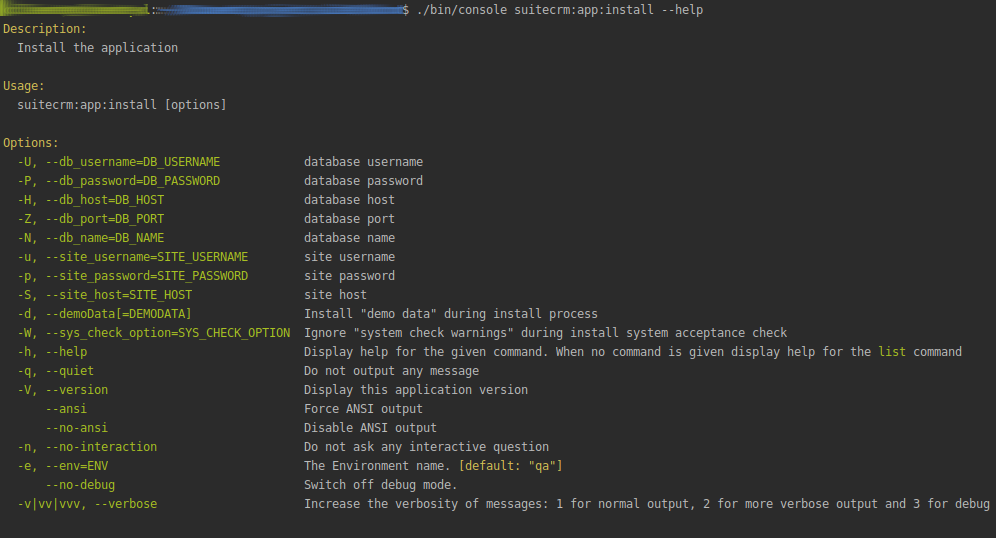Click option '-q, --quiet'
Image resolution: width=996 pixels, height=538 pixels.
coord(55,372)
